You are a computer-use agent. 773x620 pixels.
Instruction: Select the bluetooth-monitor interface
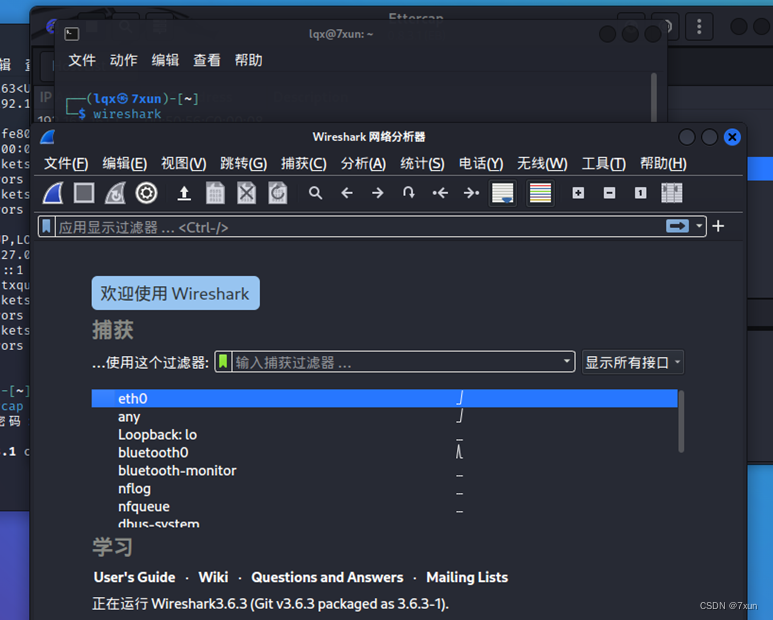(385, 471)
